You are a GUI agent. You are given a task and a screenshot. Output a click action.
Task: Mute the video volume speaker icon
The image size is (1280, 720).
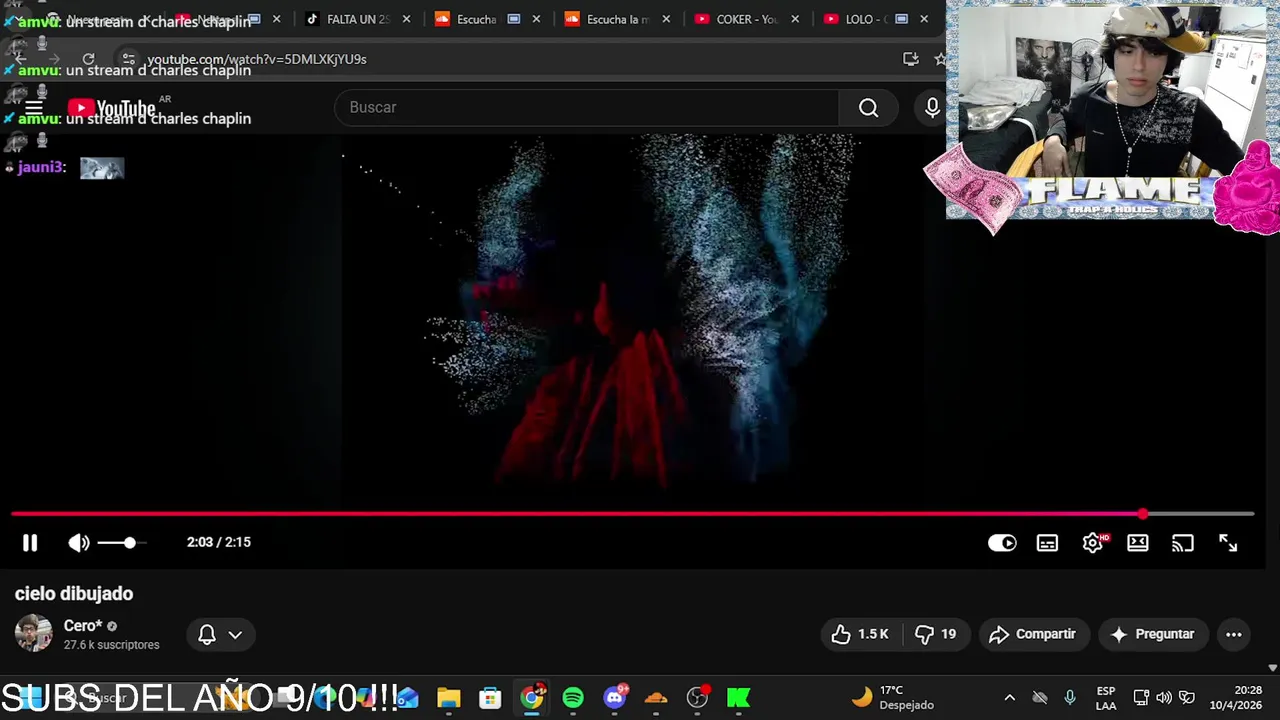[78, 542]
